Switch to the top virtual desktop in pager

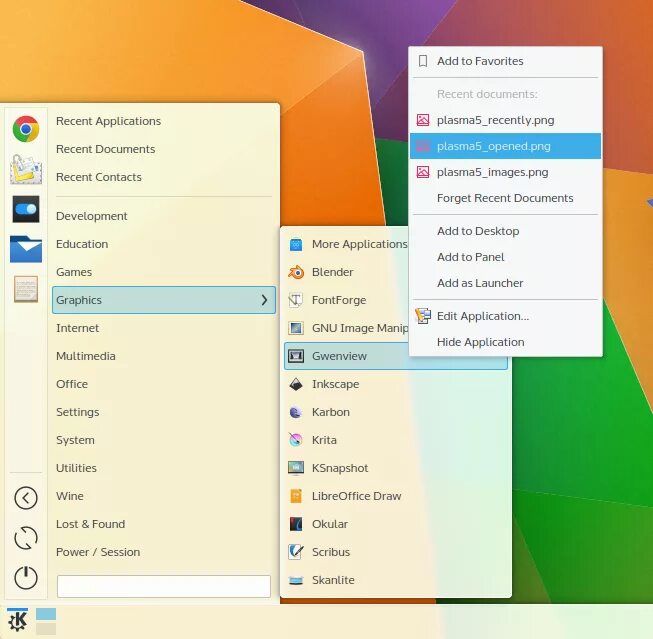pos(46,614)
